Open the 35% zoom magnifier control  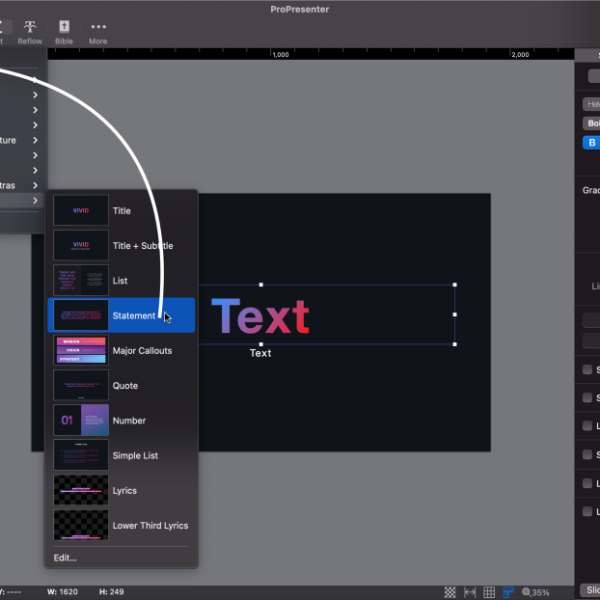(x=535, y=592)
